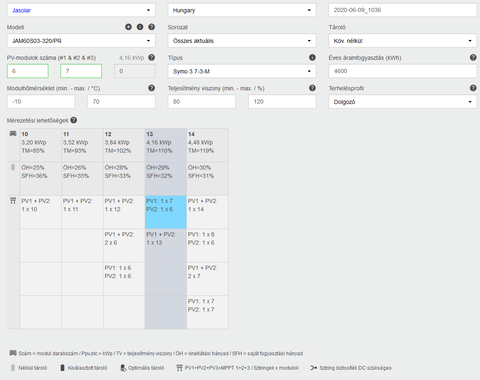Image resolution: width=480 pixels, height=380 pixels.
Task: Click the storage icon in table's ÖH row
Action: [13, 167]
